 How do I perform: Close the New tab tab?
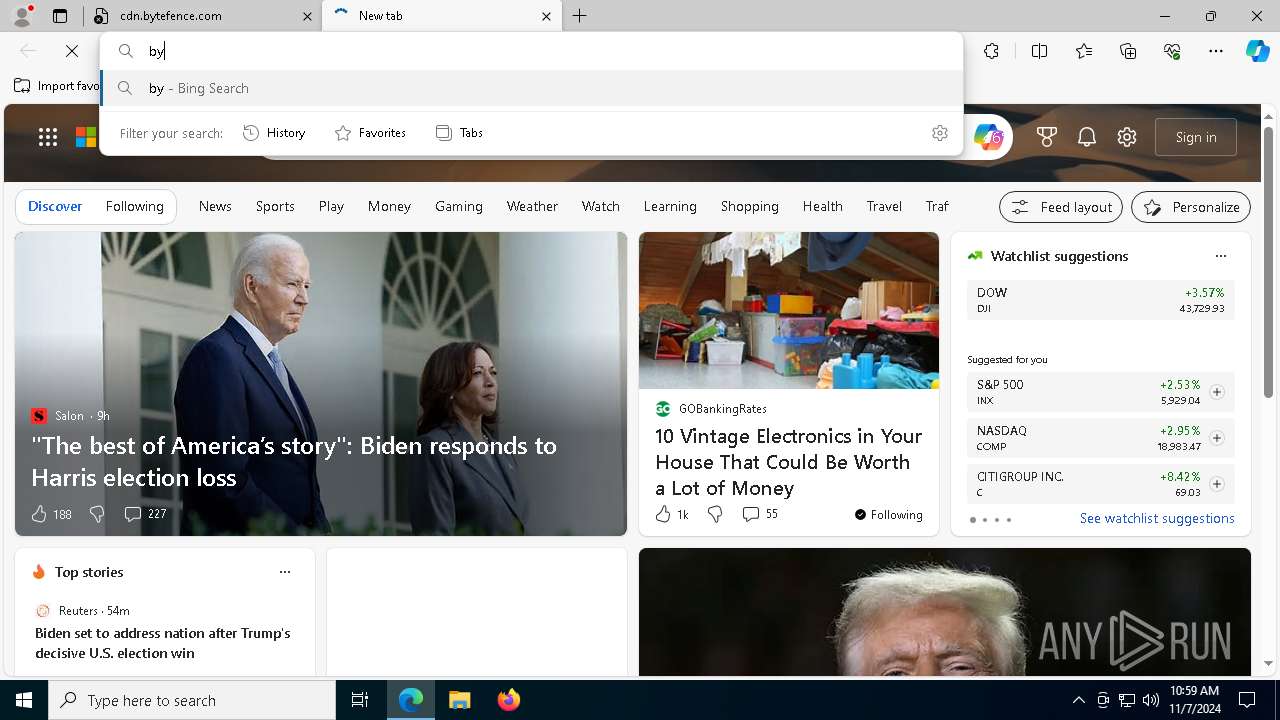(546, 16)
